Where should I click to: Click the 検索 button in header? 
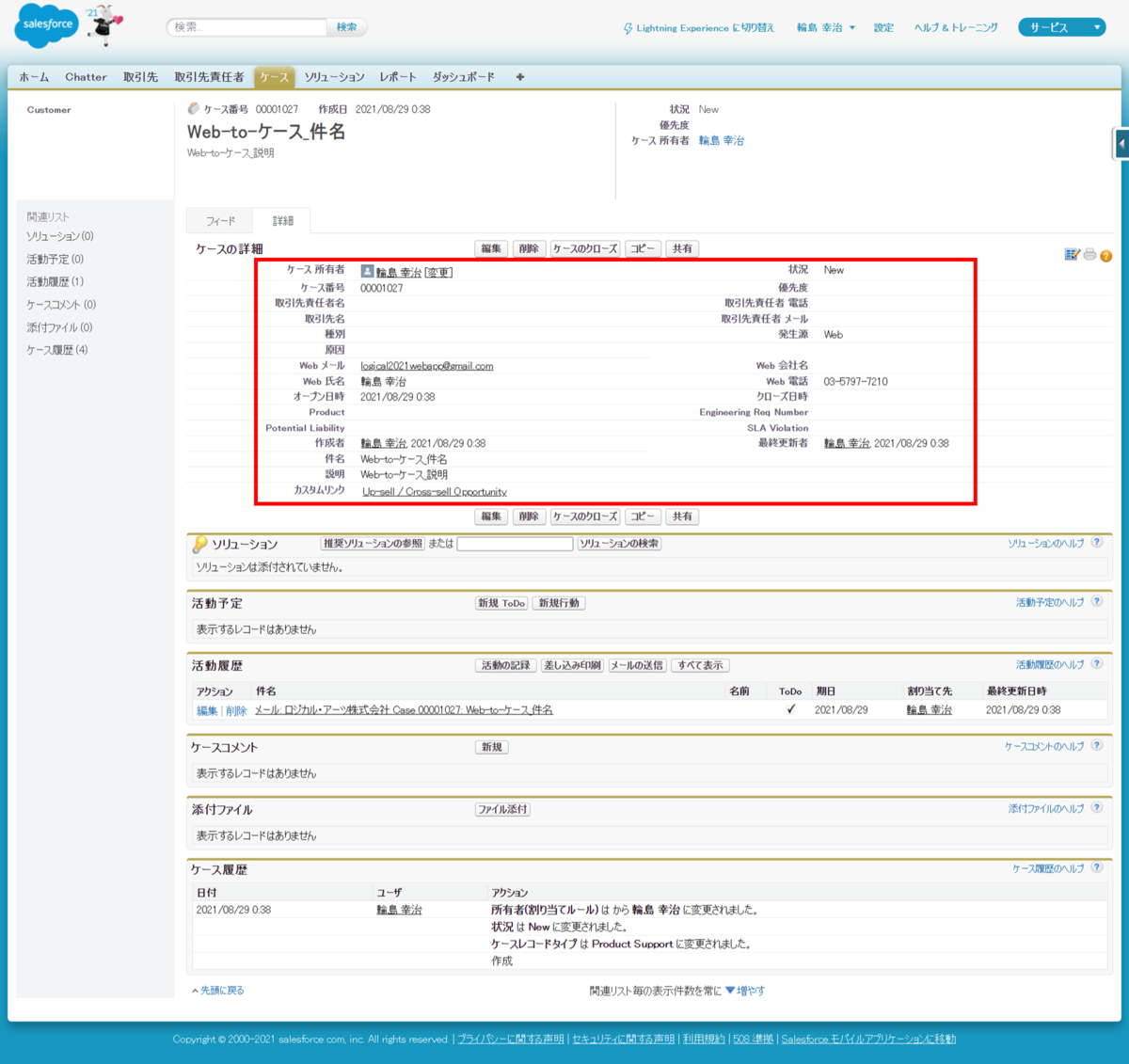(x=346, y=27)
